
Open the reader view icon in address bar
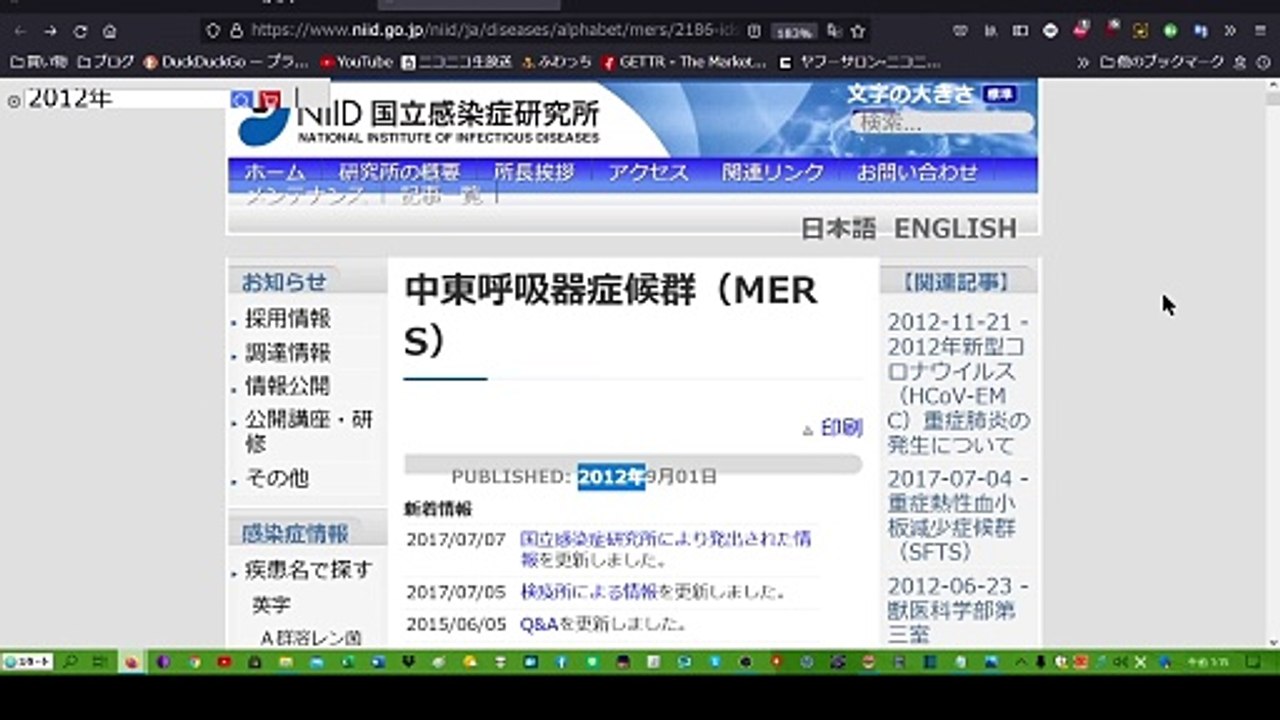pos(754,31)
